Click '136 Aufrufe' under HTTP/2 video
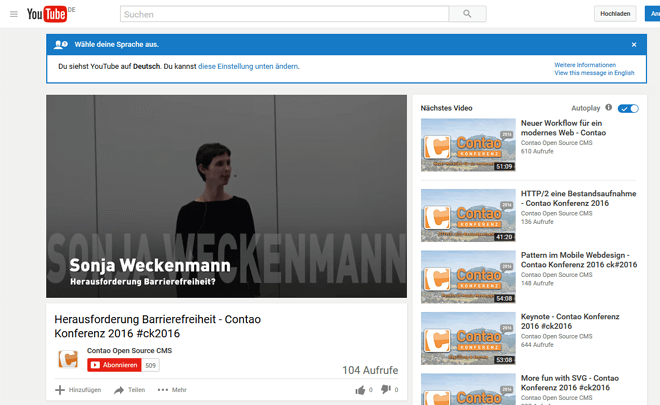660x405 pixels. (537, 221)
